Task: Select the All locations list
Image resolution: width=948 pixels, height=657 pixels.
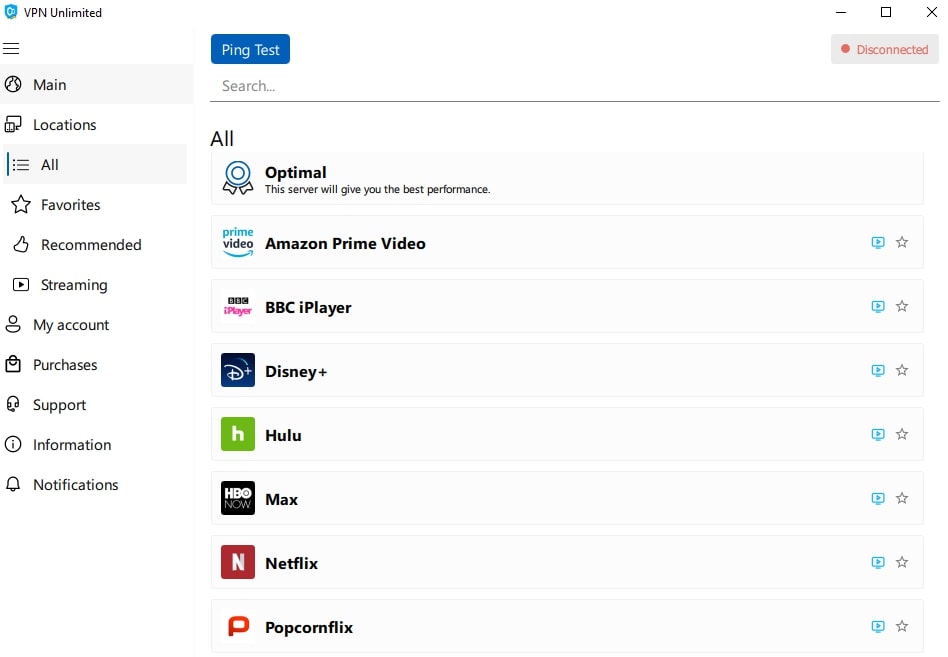Action: click(96, 164)
